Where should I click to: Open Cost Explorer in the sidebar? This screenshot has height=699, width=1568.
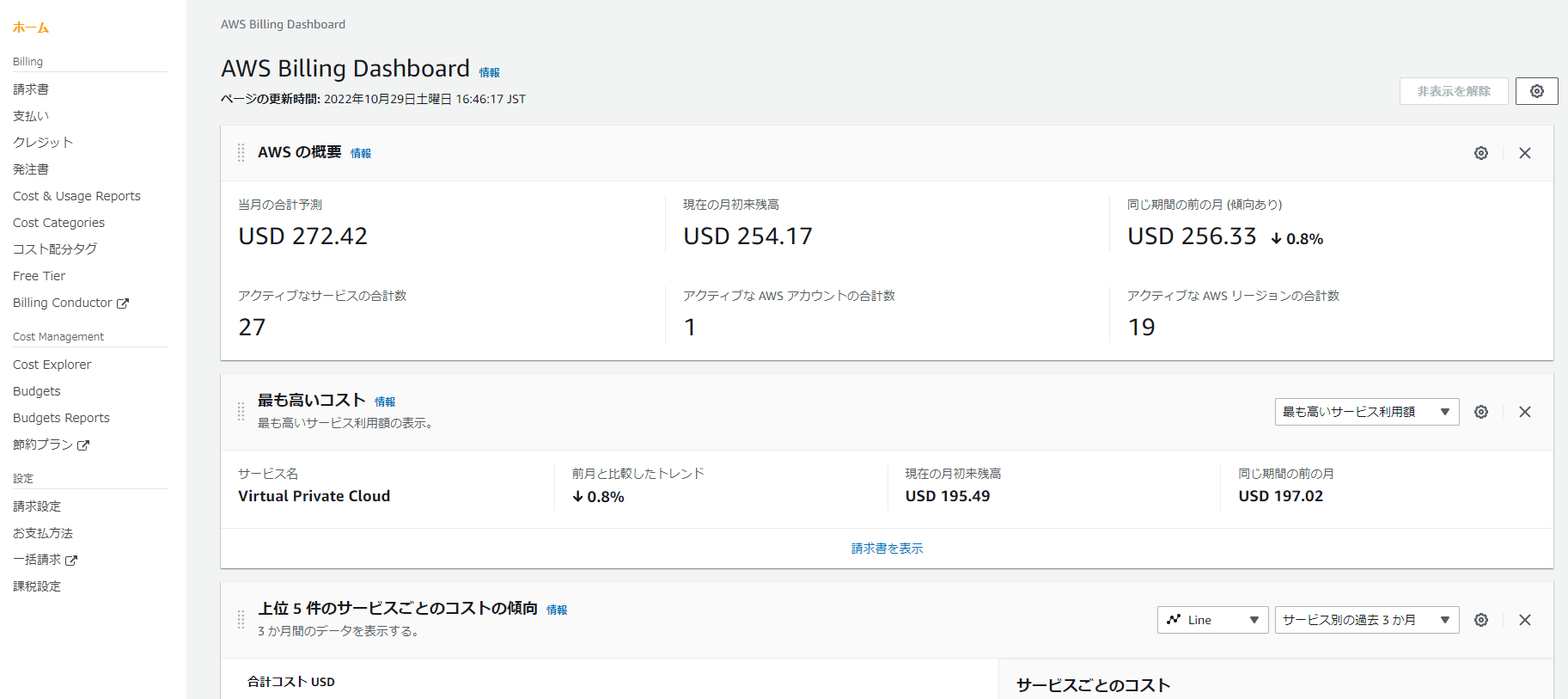52,365
